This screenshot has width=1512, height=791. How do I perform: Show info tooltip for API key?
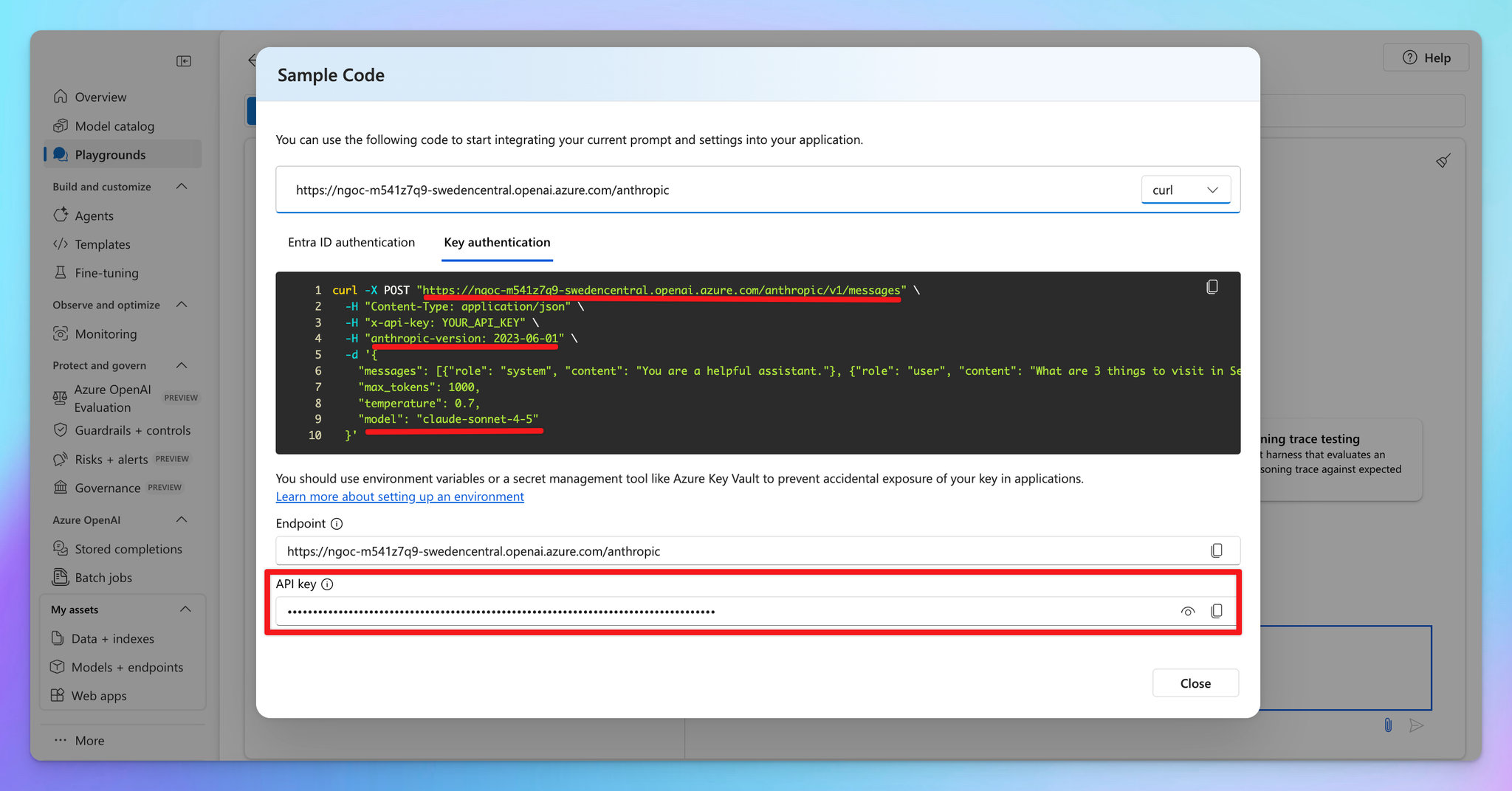pyautogui.click(x=327, y=584)
